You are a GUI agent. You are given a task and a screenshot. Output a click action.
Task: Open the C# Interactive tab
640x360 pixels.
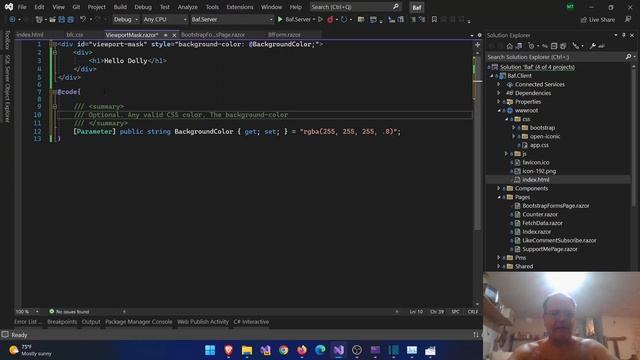pos(251,322)
